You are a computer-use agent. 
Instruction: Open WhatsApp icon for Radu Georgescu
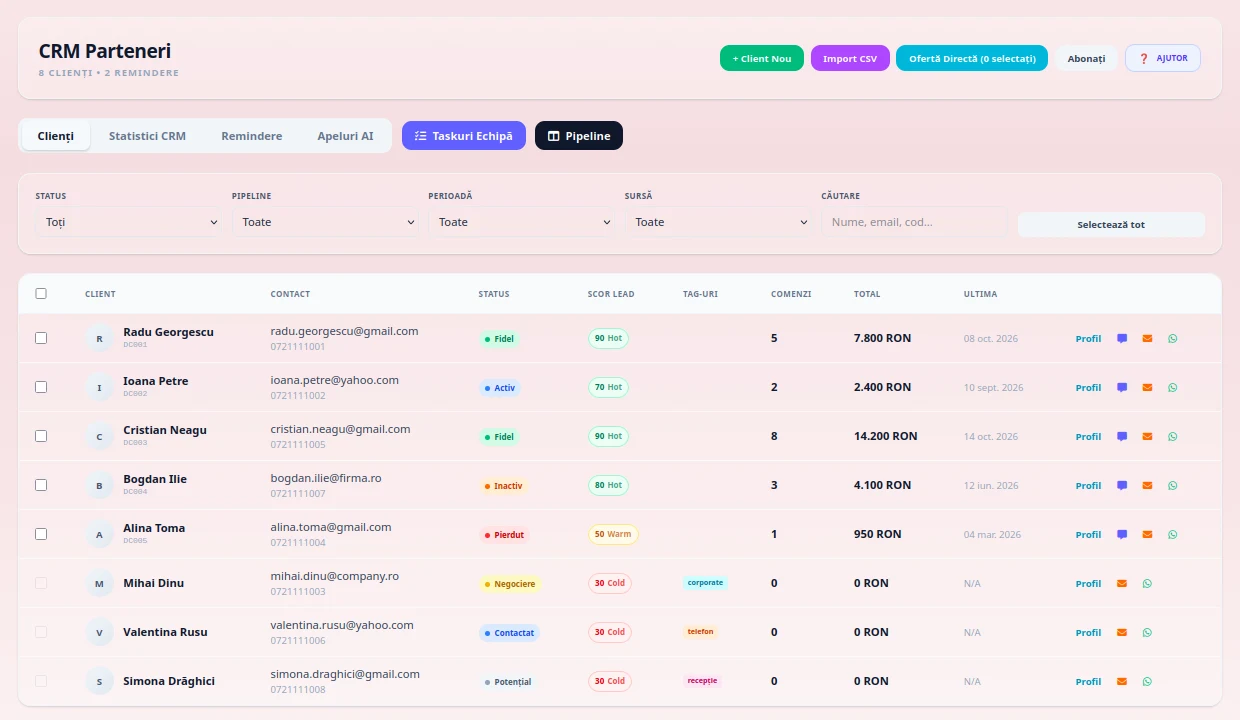tap(1172, 338)
